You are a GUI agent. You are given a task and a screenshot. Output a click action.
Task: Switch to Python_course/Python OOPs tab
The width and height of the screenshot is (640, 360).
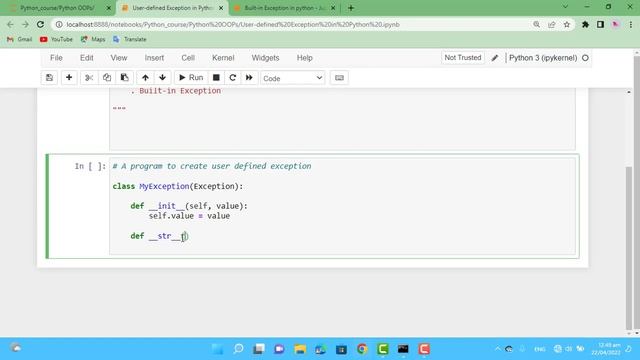tap(58, 8)
